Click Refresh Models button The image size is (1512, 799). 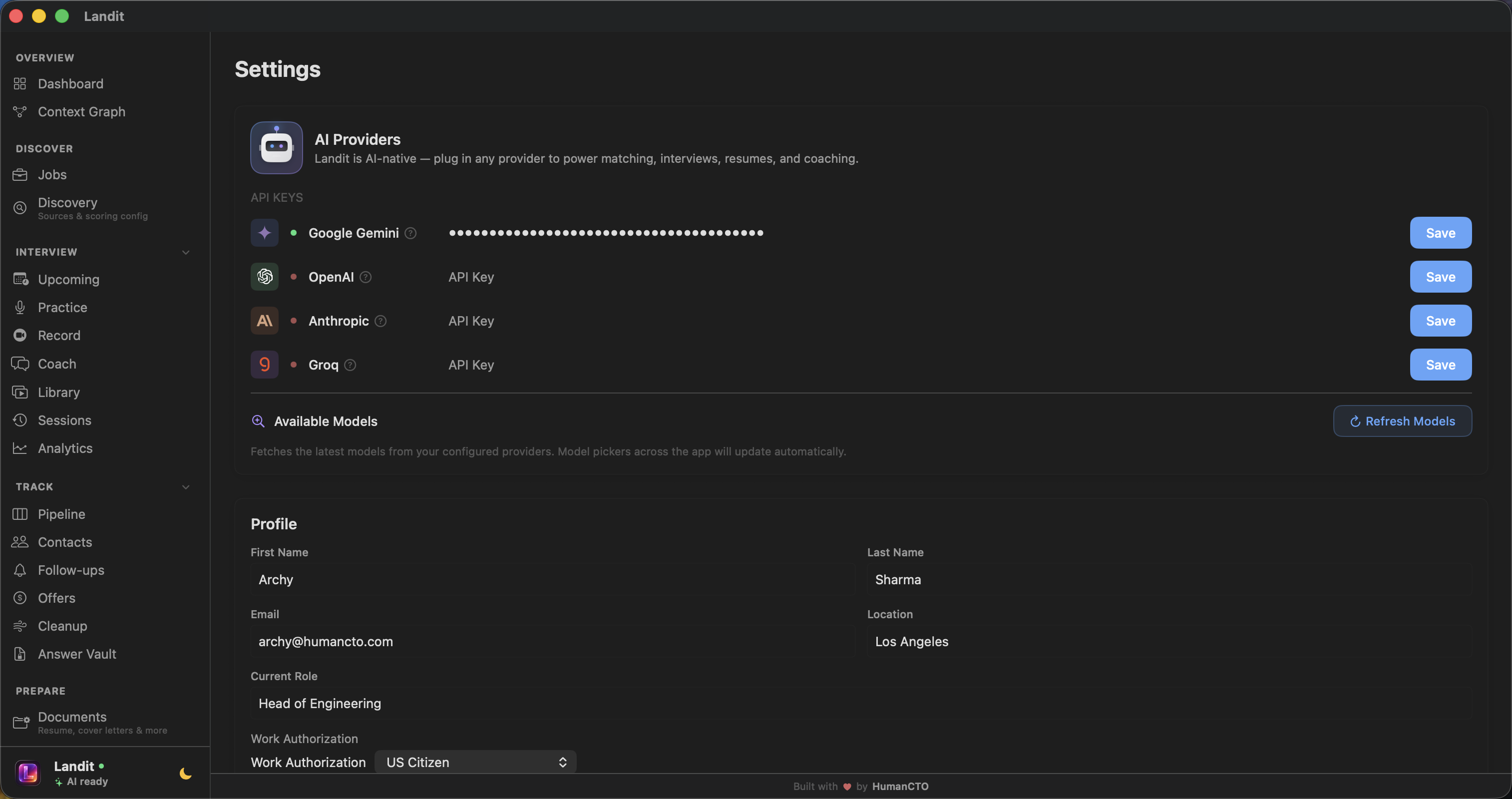pyautogui.click(x=1402, y=420)
